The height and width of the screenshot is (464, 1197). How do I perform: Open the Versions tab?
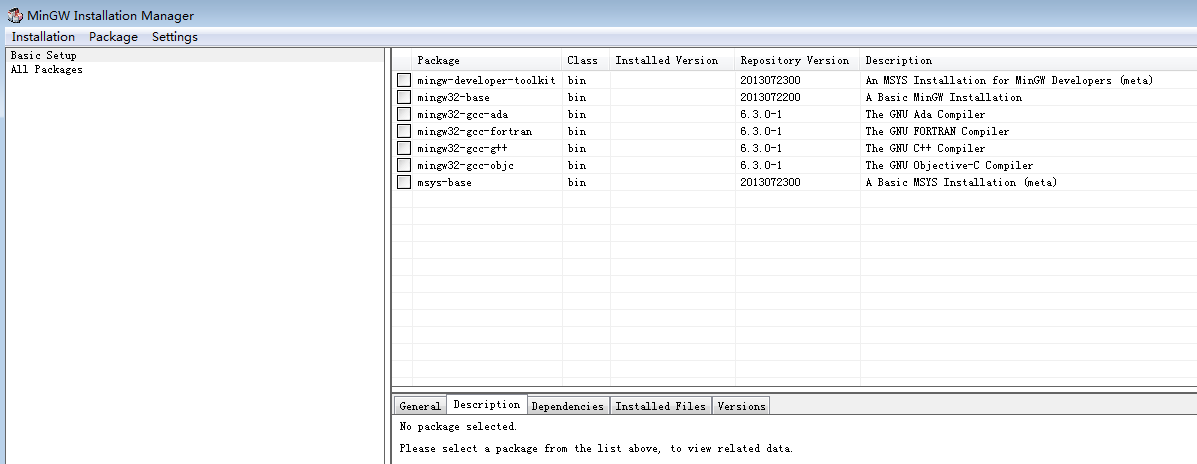pos(741,406)
